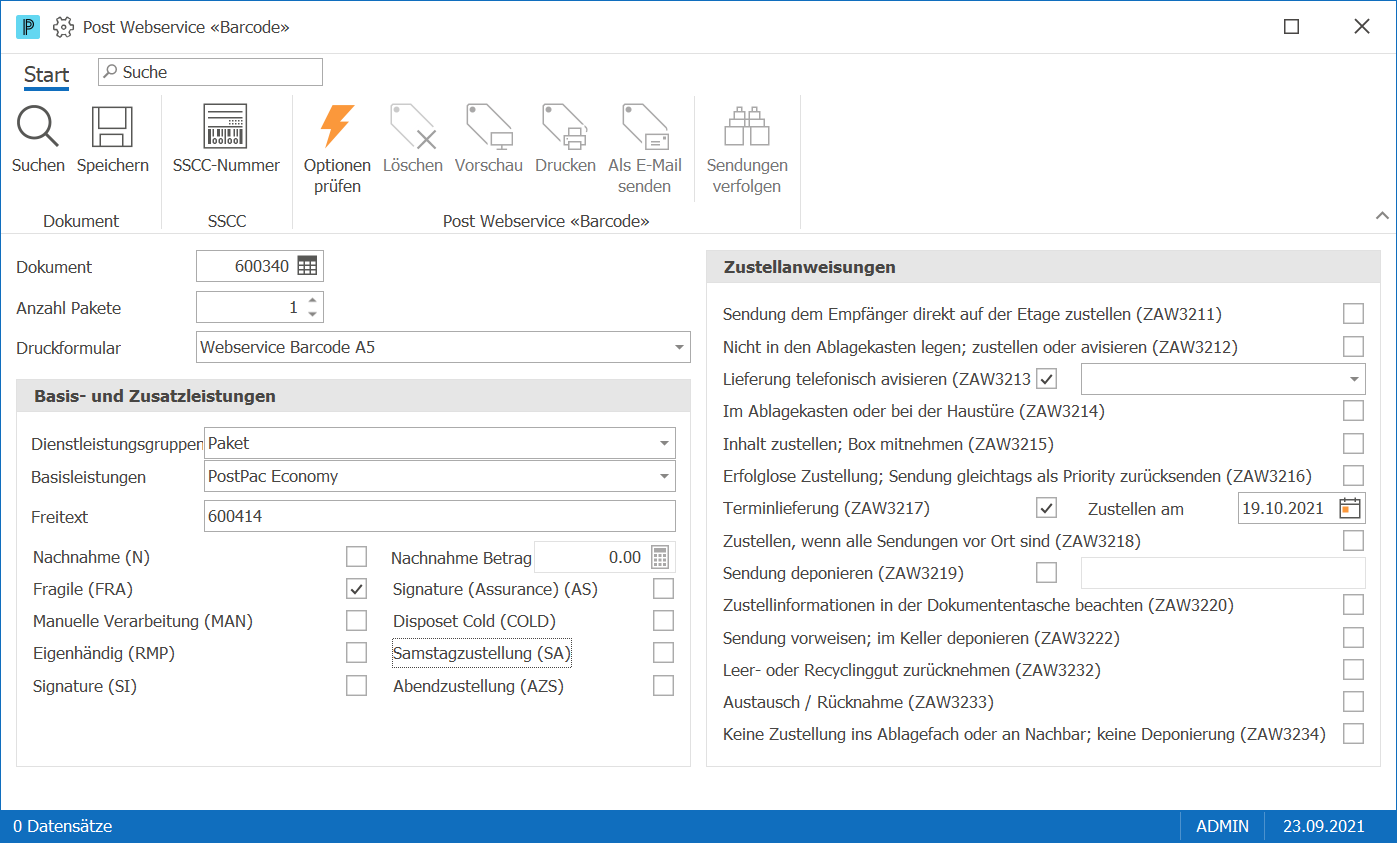This screenshot has height=843, width=1397.
Task: Uncheck Terminlieferung (ZAW3217) checkbox
Action: [1046, 508]
